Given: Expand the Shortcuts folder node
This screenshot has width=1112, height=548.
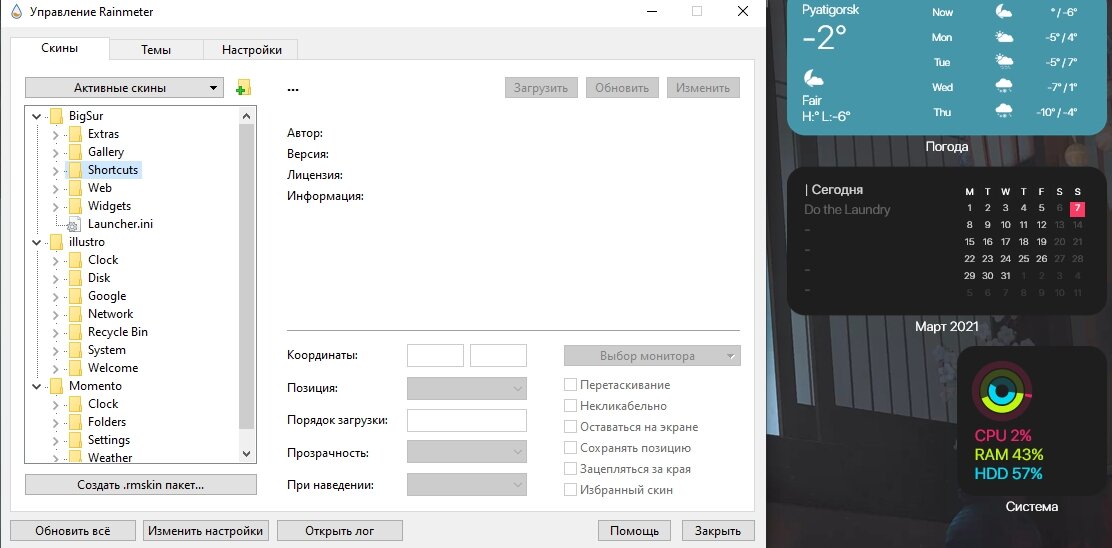Looking at the screenshot, I should tap(55, 170).
